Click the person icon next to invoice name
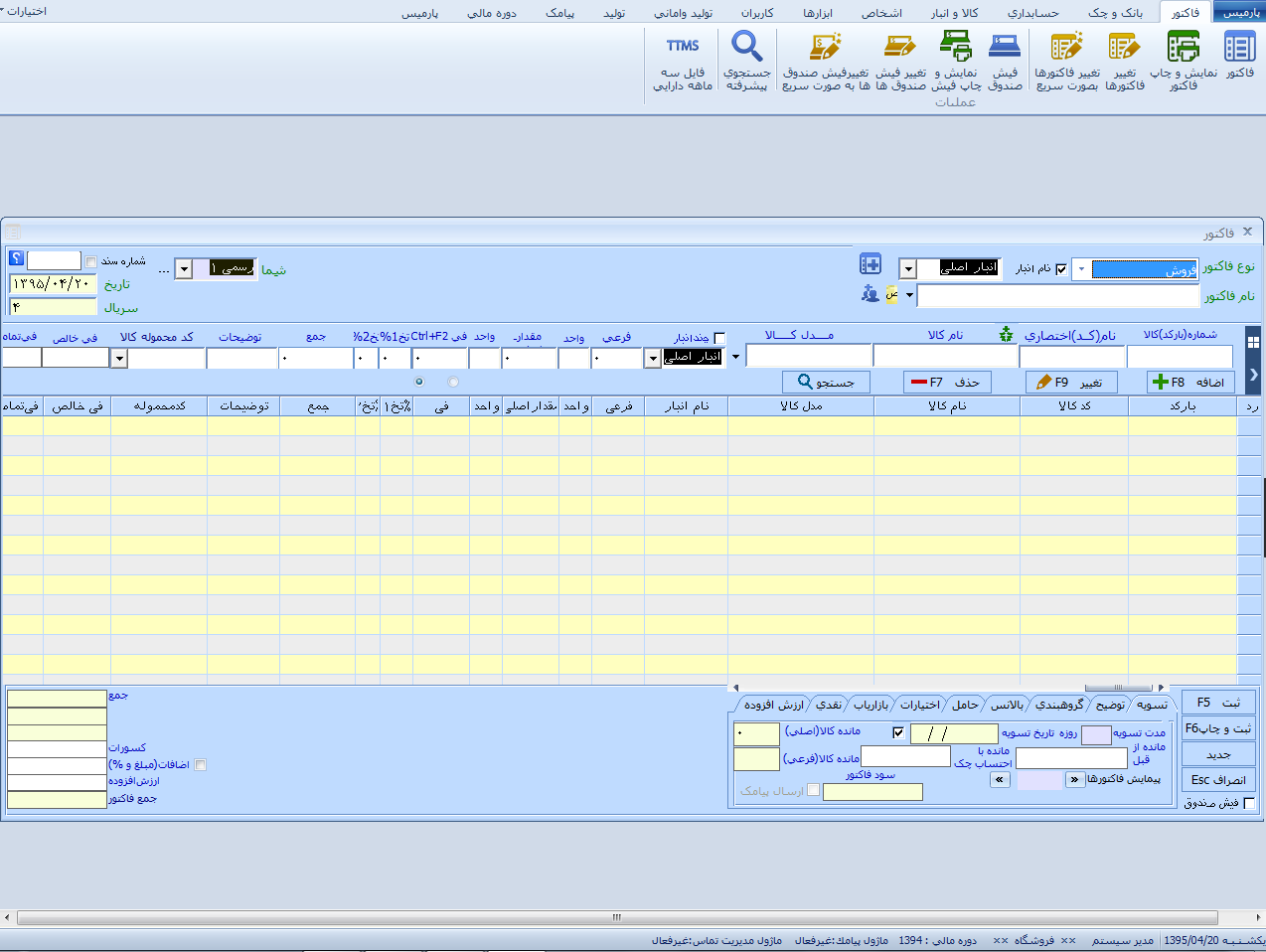Viewport: 1266px width, 952px height. coord(870,293)
